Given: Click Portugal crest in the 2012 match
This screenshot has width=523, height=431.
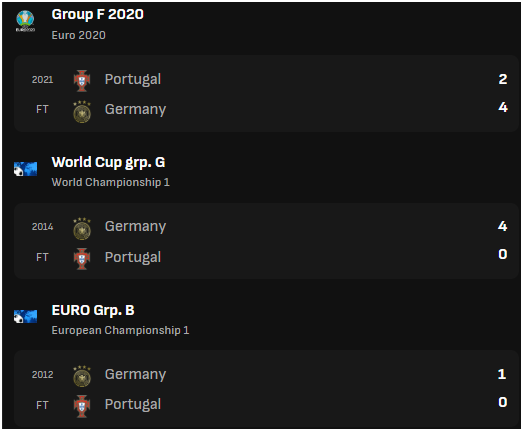Looking at the screenshot, I should click(x=82, y=406).
